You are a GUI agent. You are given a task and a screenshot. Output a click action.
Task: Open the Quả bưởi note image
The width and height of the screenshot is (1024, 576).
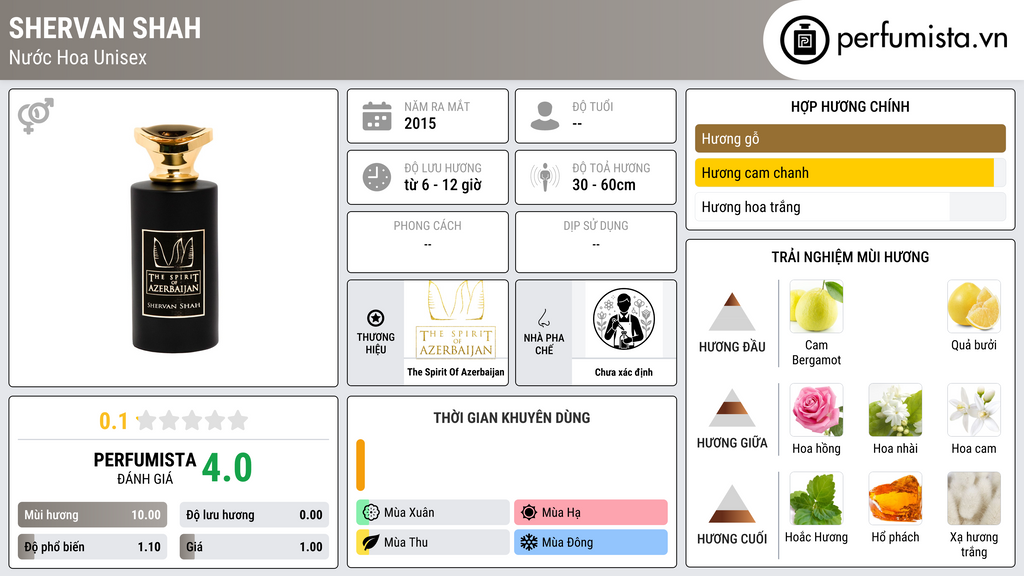(x=974, y=306)
